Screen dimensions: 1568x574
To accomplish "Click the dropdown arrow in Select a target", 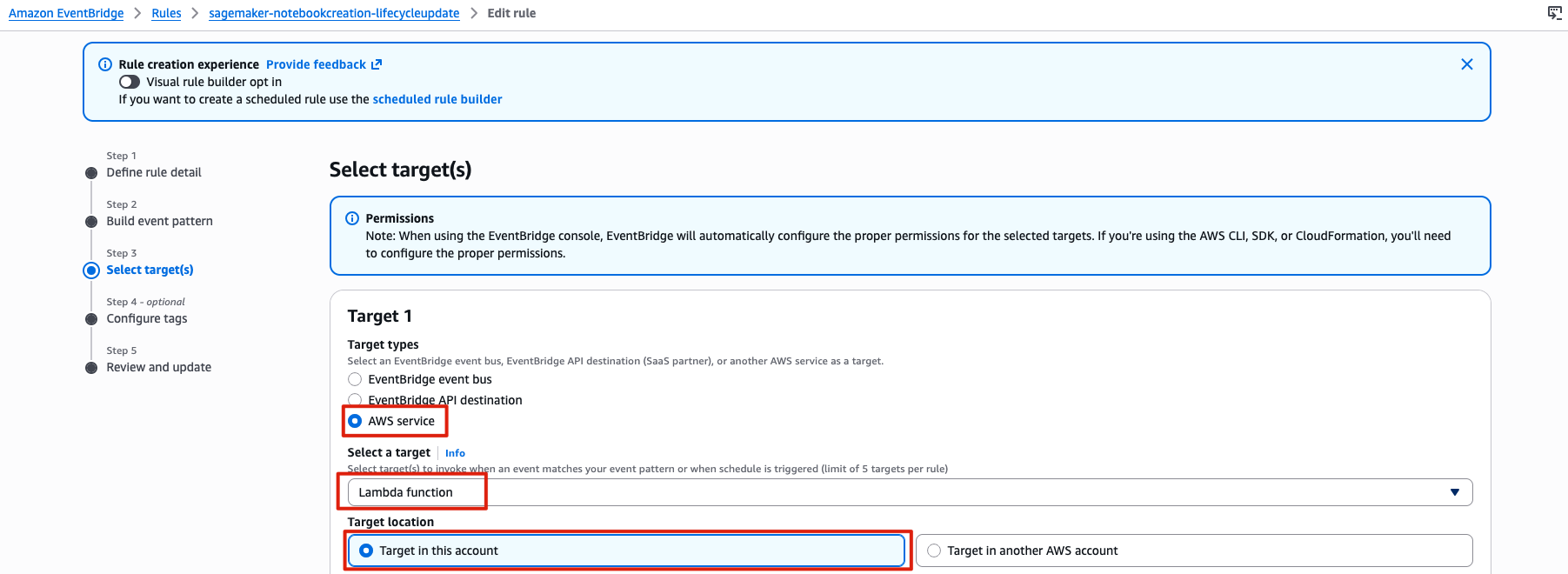I will point(1454,492).
